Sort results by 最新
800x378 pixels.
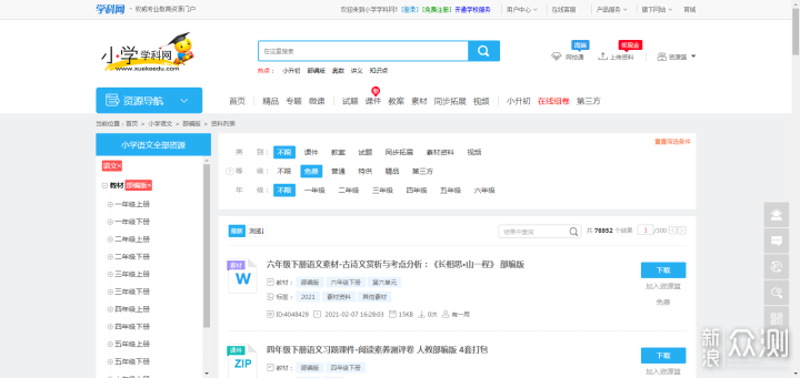click(x=236, y=231)
